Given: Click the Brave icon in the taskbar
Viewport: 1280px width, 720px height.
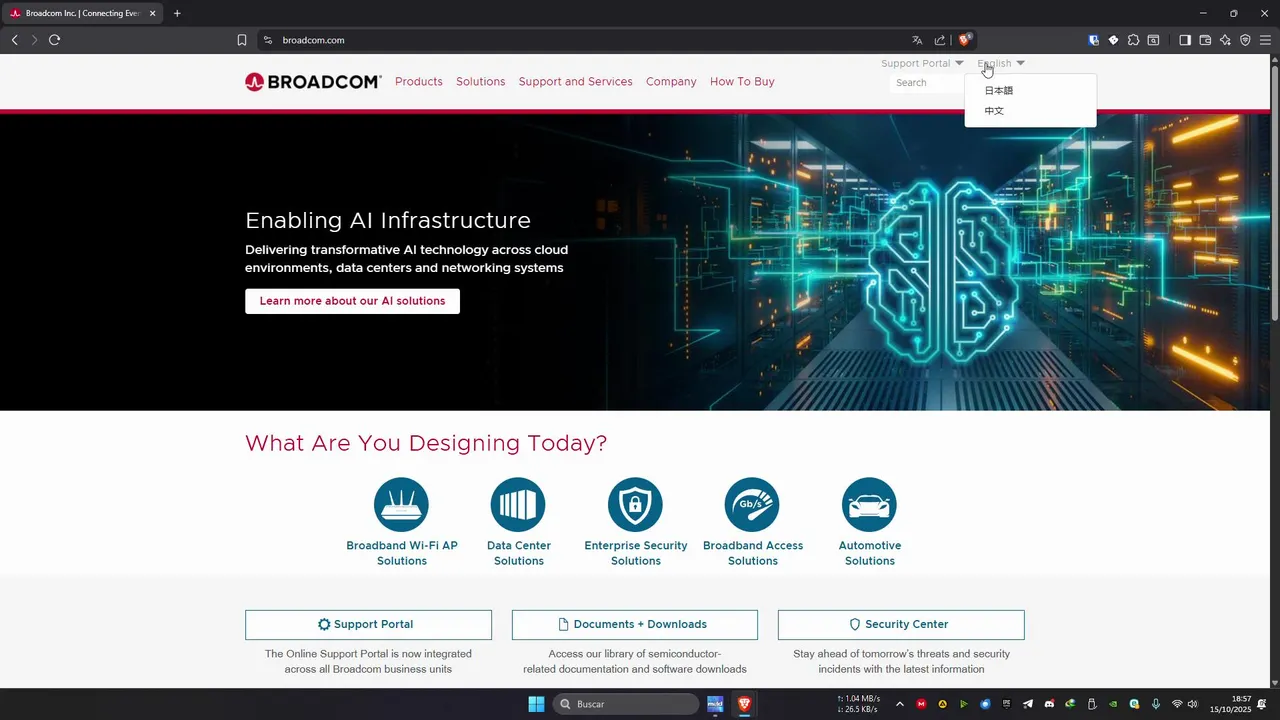Looking at the screenshot, I should [744, 704].
